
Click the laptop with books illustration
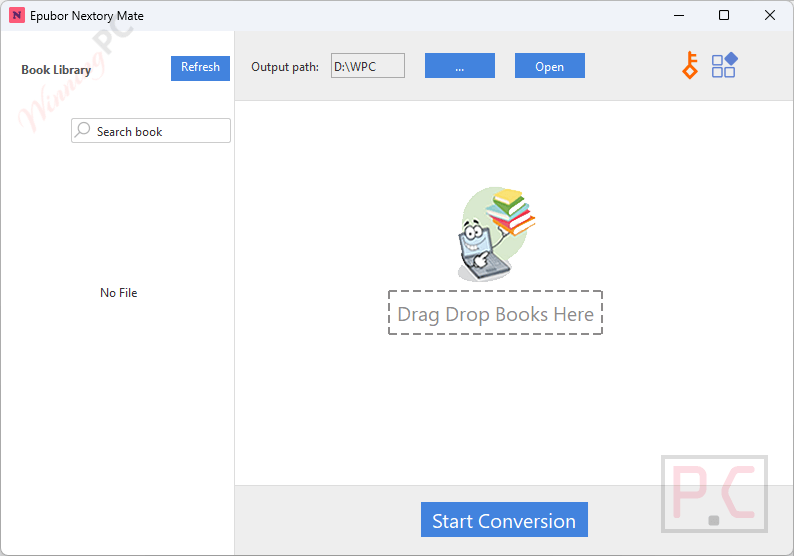pos(496,234)
